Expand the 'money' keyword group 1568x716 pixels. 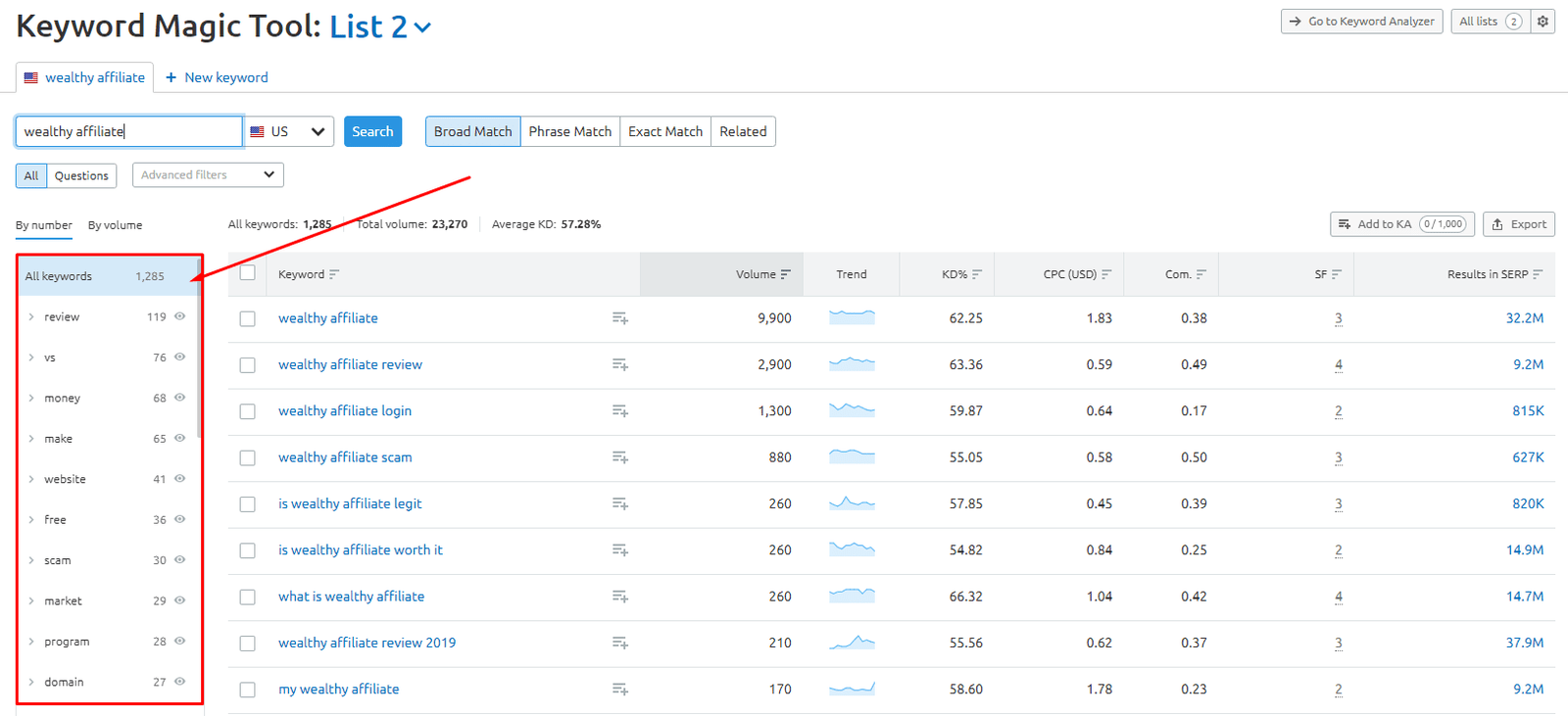31,398
